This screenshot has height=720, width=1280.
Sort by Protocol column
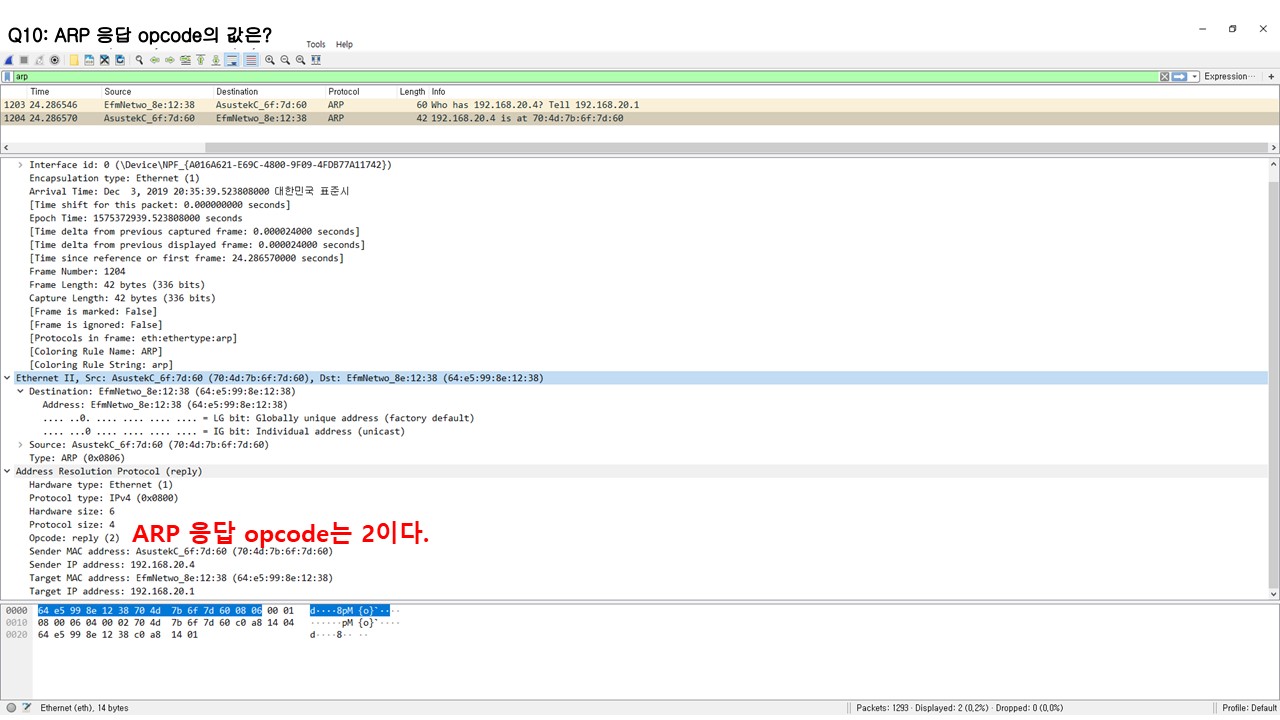click(344, 92)
